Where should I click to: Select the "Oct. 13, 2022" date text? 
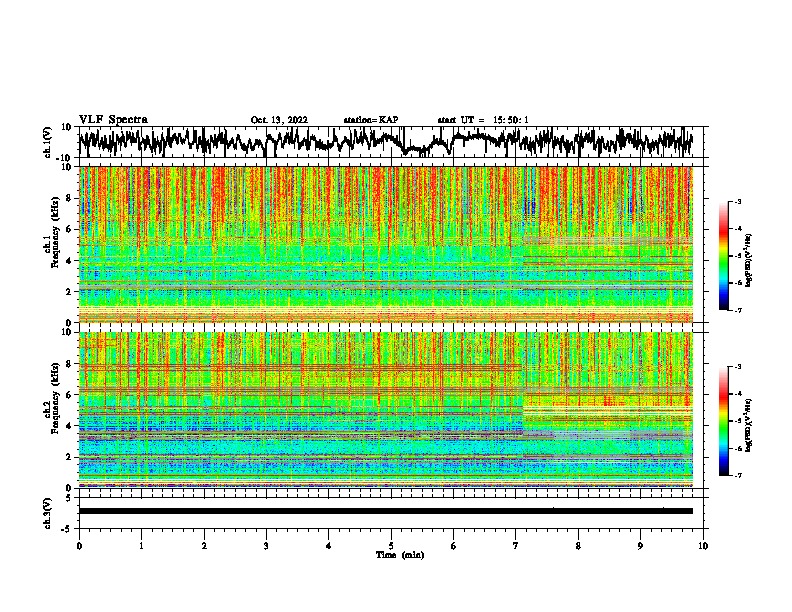(279, 120)
